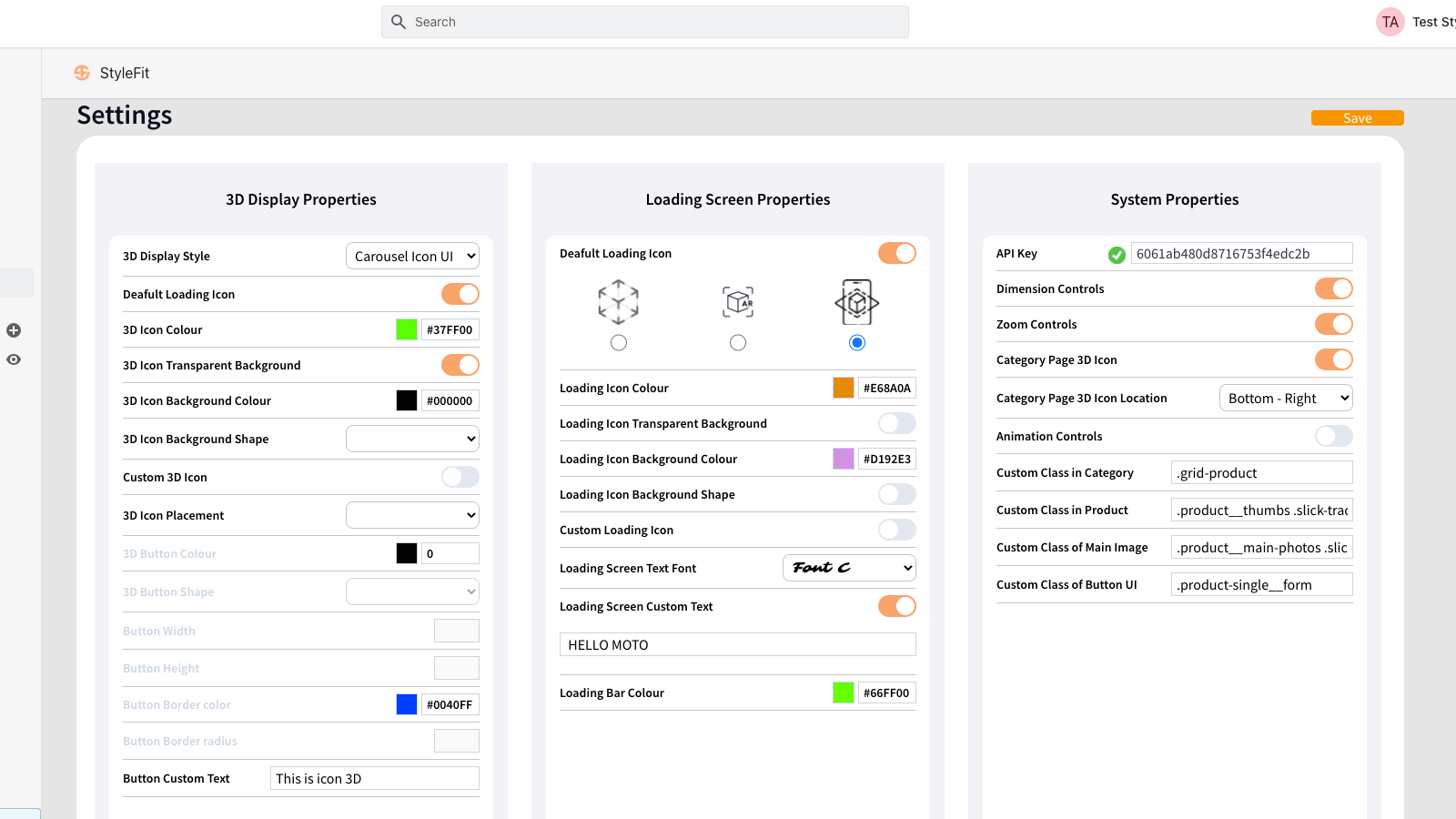Open the Loading Screen Text Font dropdown

(849, 568)
